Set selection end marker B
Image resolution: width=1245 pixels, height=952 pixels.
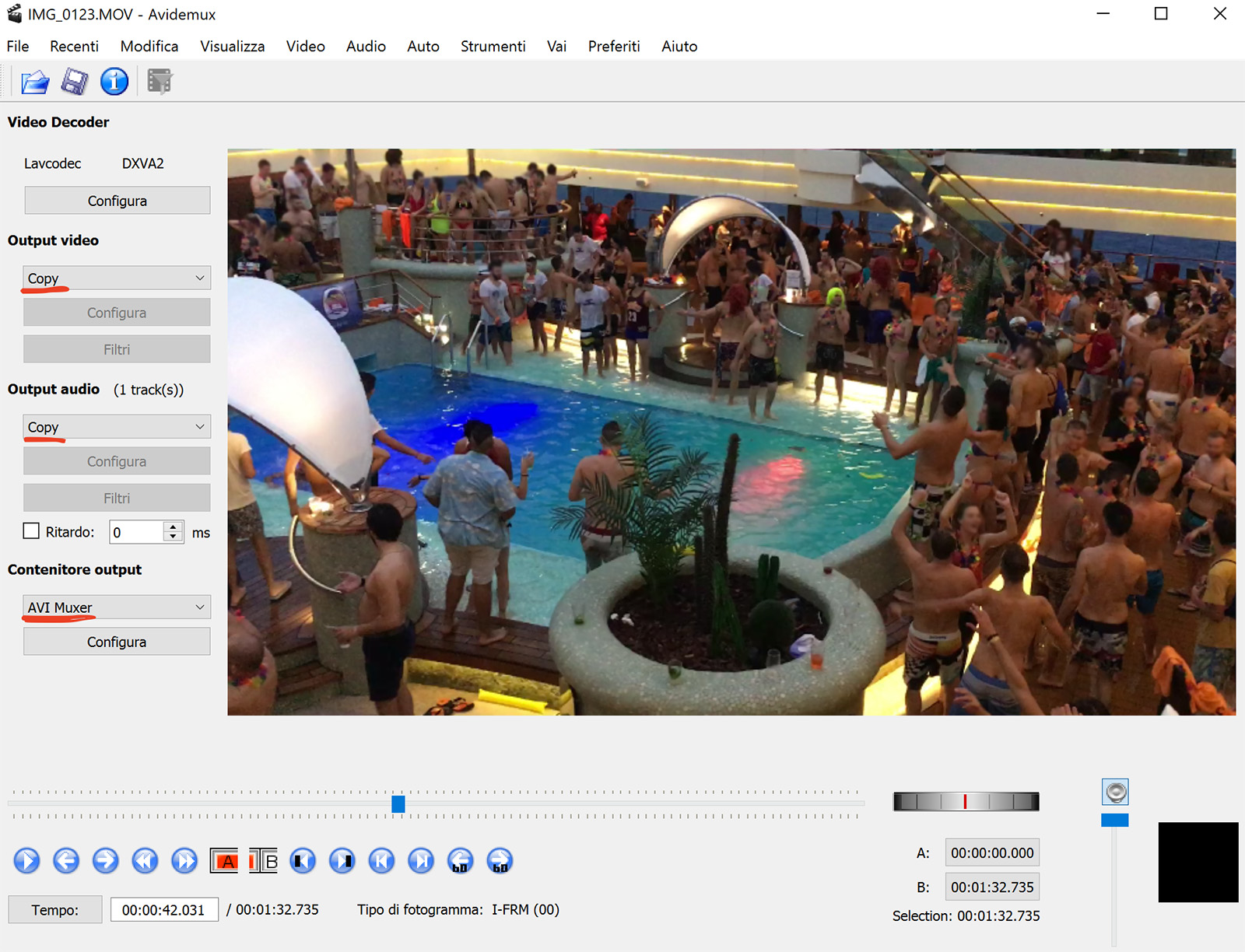point(264,861)
